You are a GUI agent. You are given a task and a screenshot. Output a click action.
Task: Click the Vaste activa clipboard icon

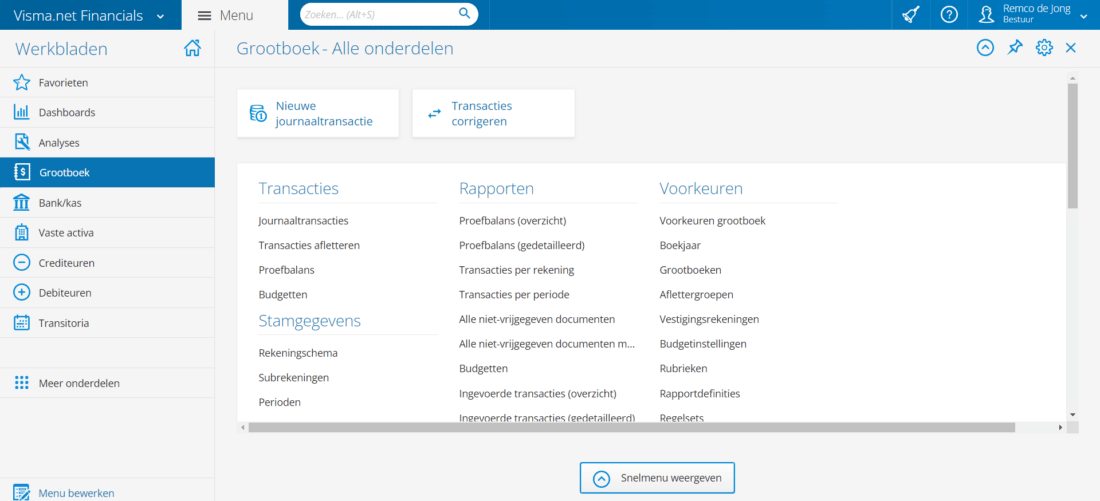pyautogui.click(x=21, y=233)
